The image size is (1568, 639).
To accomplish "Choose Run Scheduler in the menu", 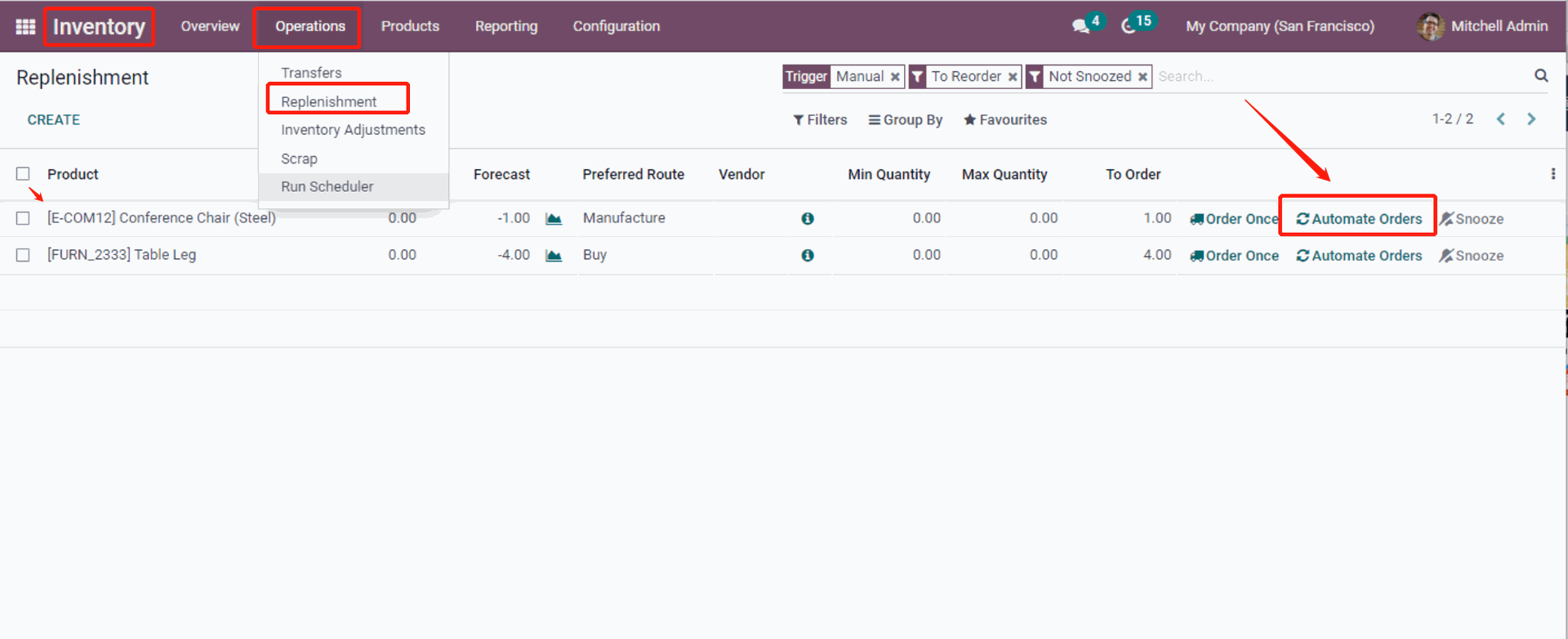I will click(x=327, y=186).
